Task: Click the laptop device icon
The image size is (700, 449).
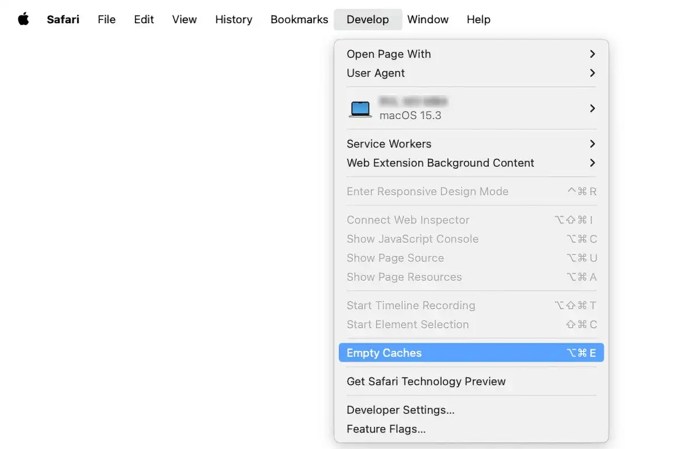Action: [360, 109]
